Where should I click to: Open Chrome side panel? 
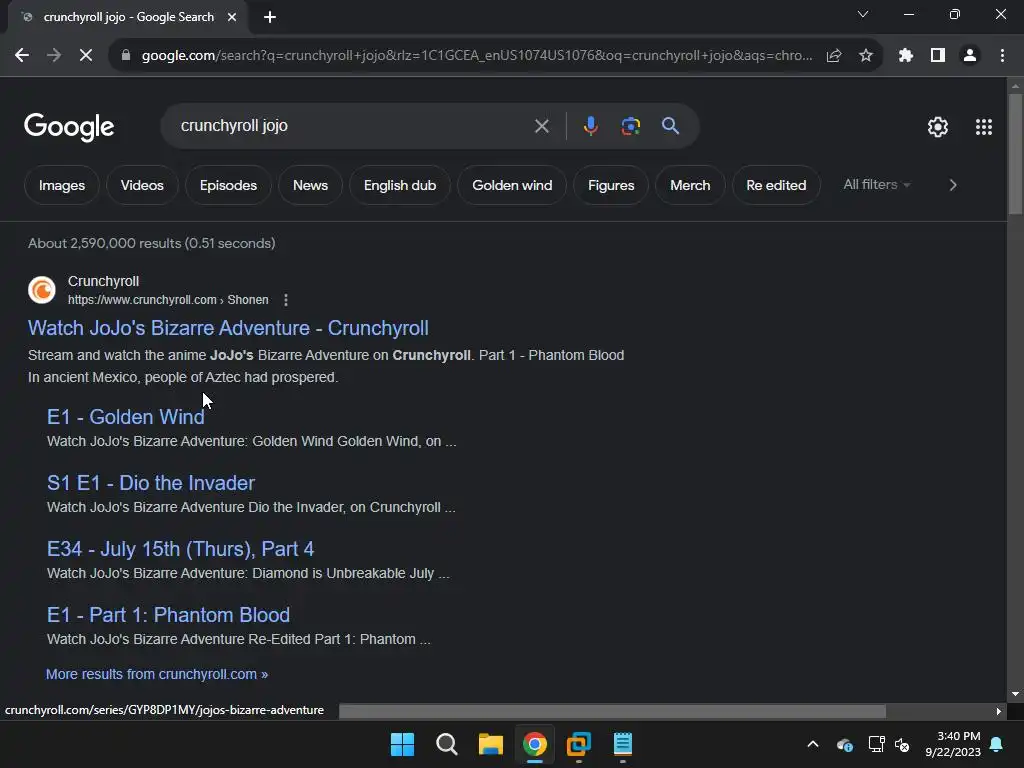point(938,56)
